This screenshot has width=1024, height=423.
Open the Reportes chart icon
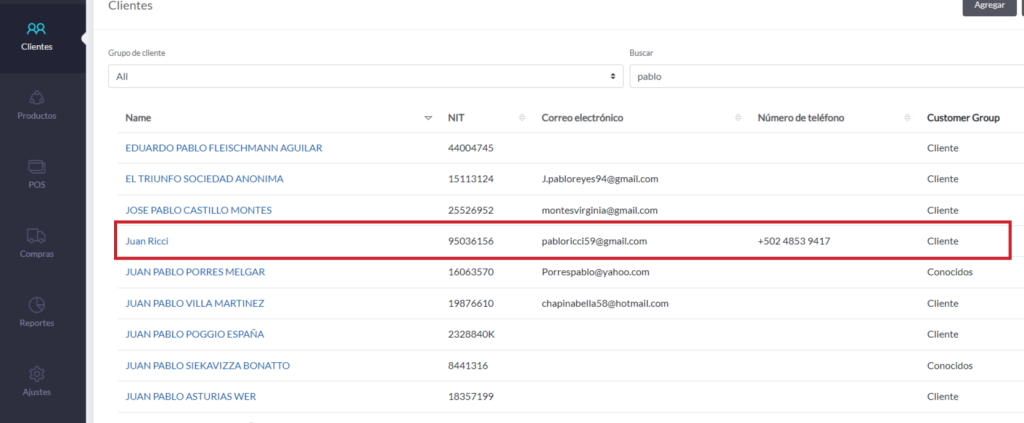point(37,305)
